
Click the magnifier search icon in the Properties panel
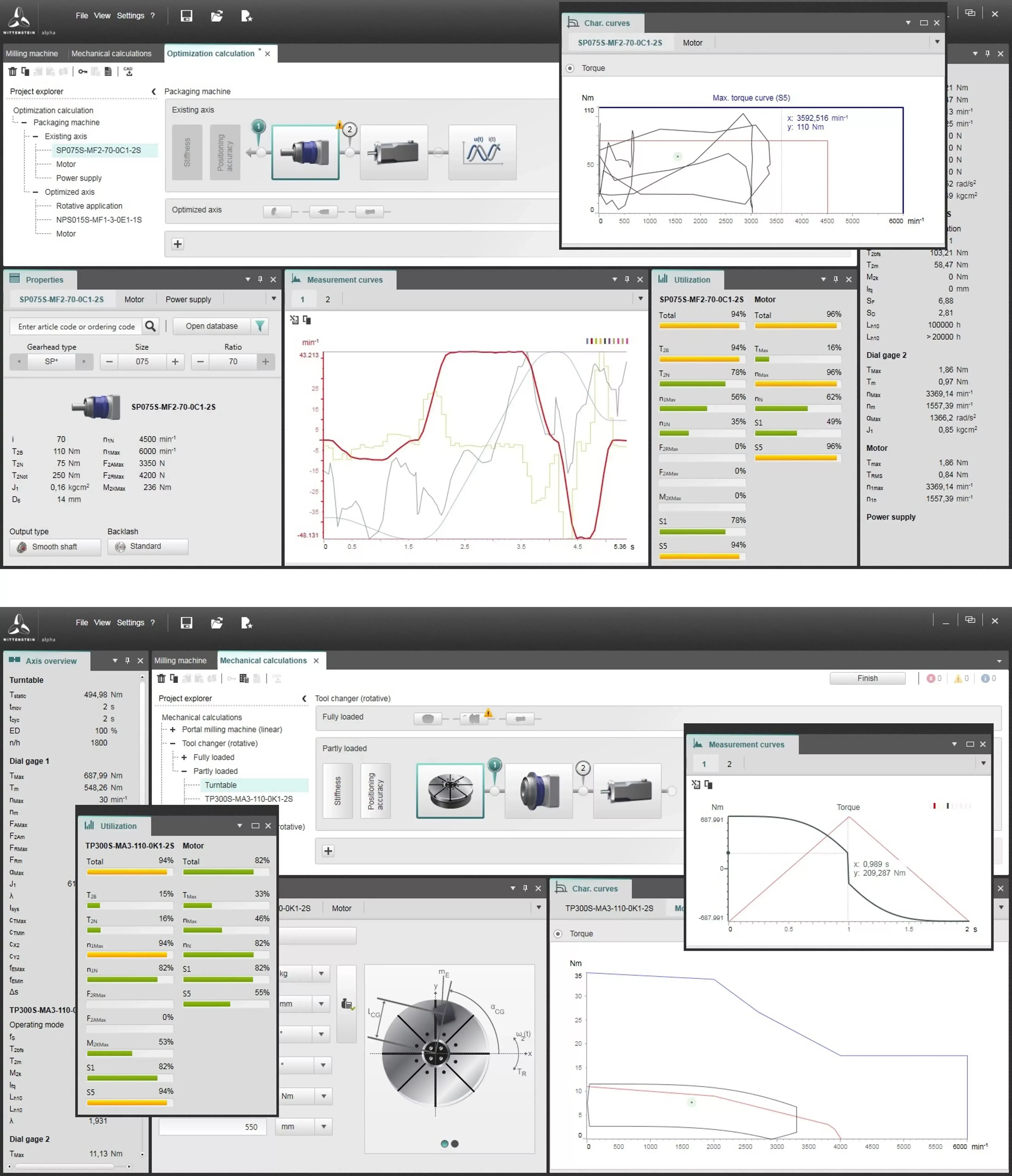click(150, 326)
